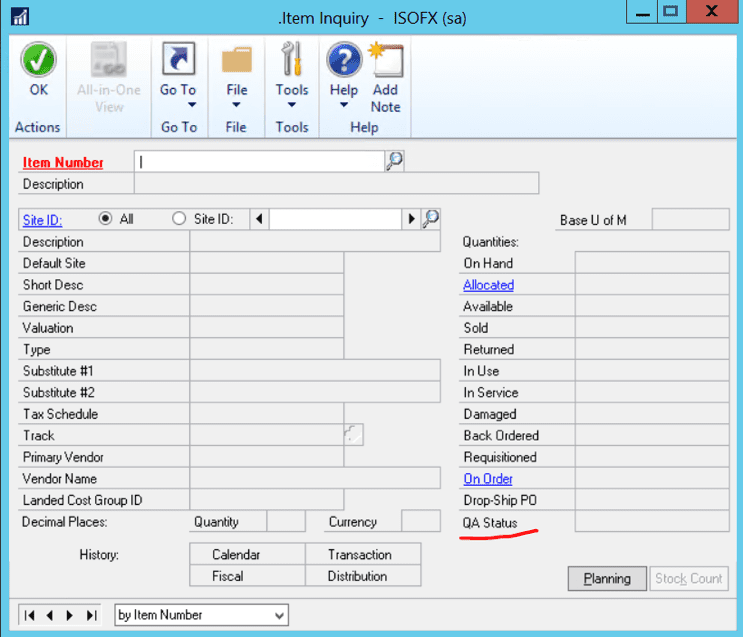The image size is (743, 637).
Task: Go to the next site with the right arrow
Action: click(410, 219)
